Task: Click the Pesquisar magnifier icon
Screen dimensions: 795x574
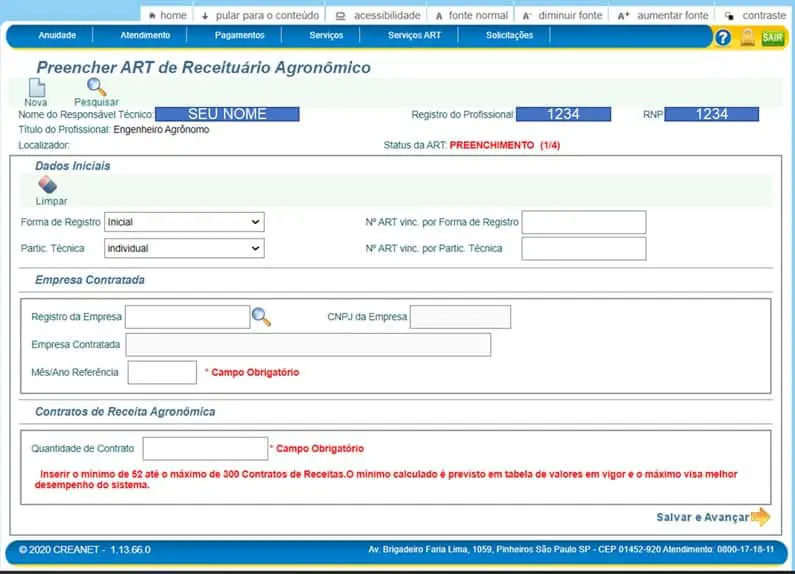Action: (x=96, y=87)
